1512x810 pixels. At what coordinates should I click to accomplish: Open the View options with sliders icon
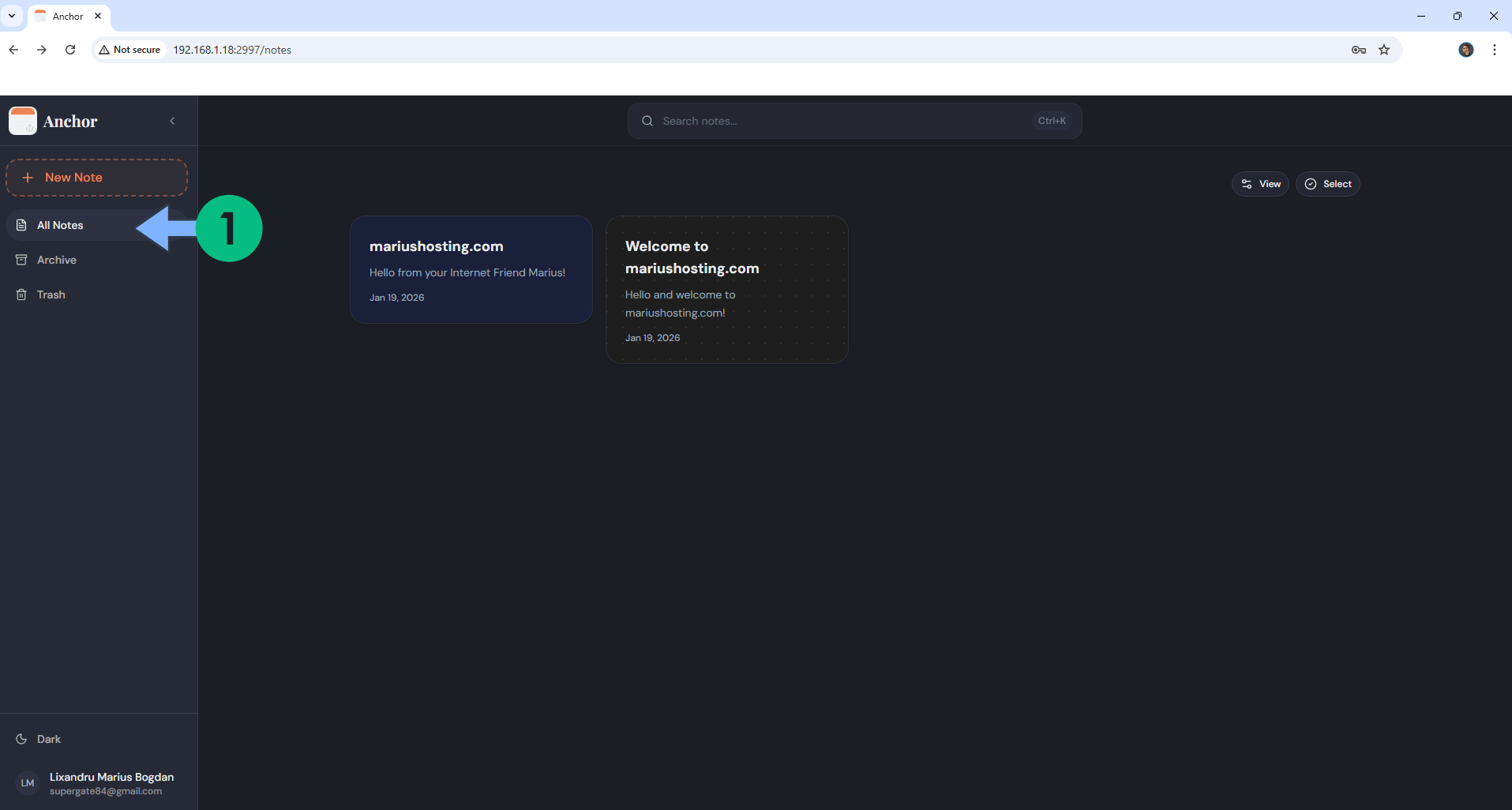pyautogui.click(x=1246, y=183)
